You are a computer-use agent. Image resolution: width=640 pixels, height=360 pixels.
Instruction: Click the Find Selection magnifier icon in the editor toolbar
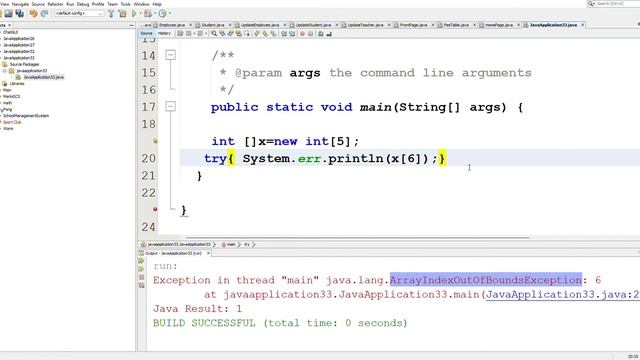(214, 34)
